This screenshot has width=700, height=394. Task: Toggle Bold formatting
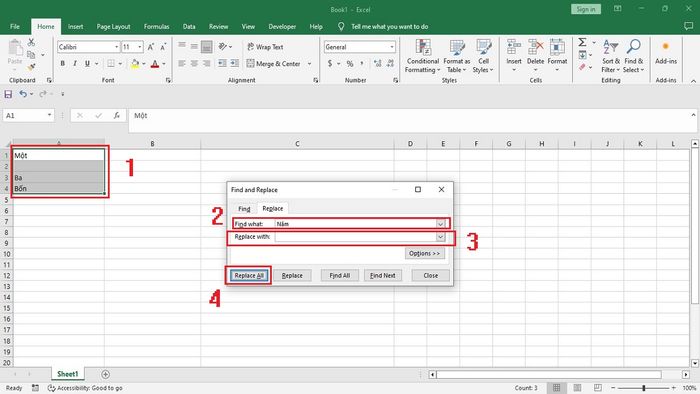(x=62, y=64)
